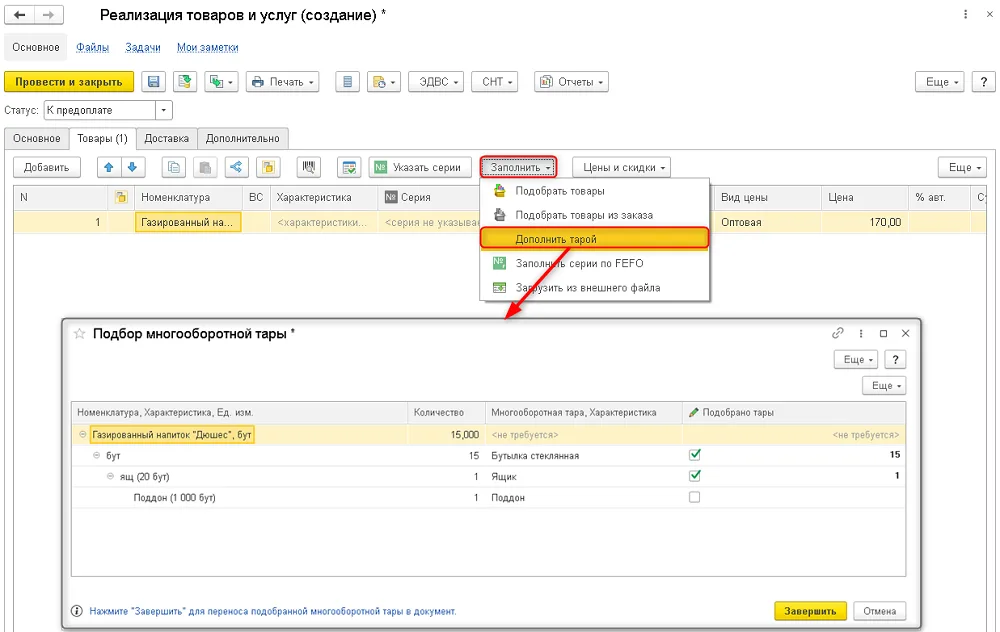1000x632 pixels.
Task: Cancel the dialog with Отмена
Action: click(879, 611)
